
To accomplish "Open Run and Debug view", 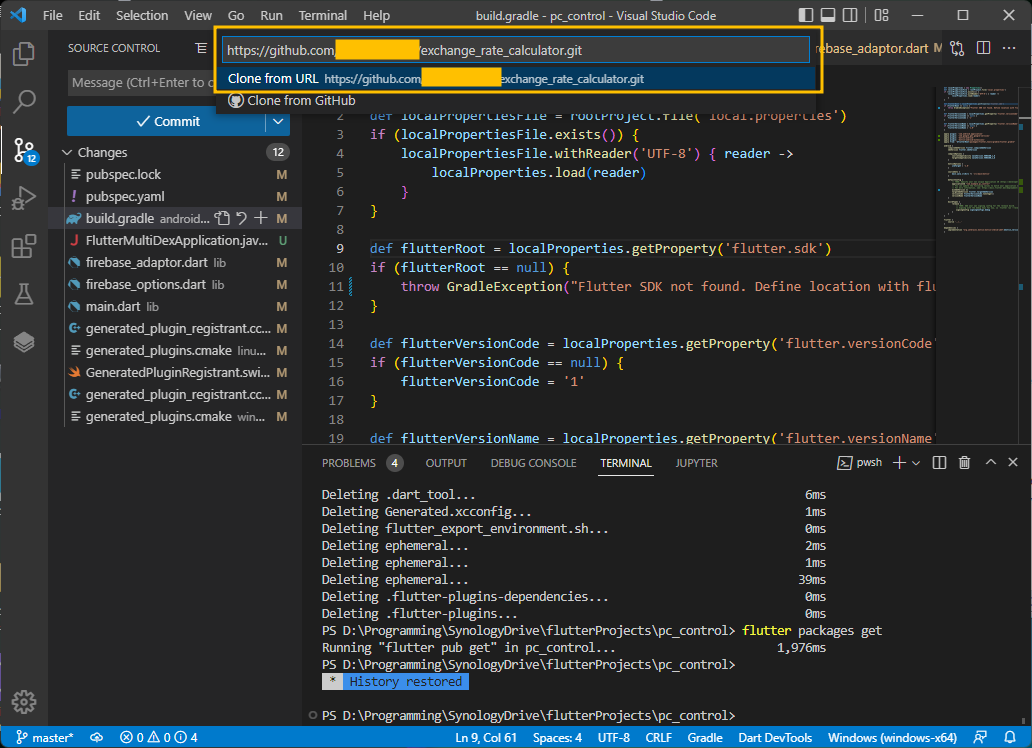I will tap(24, 198).
